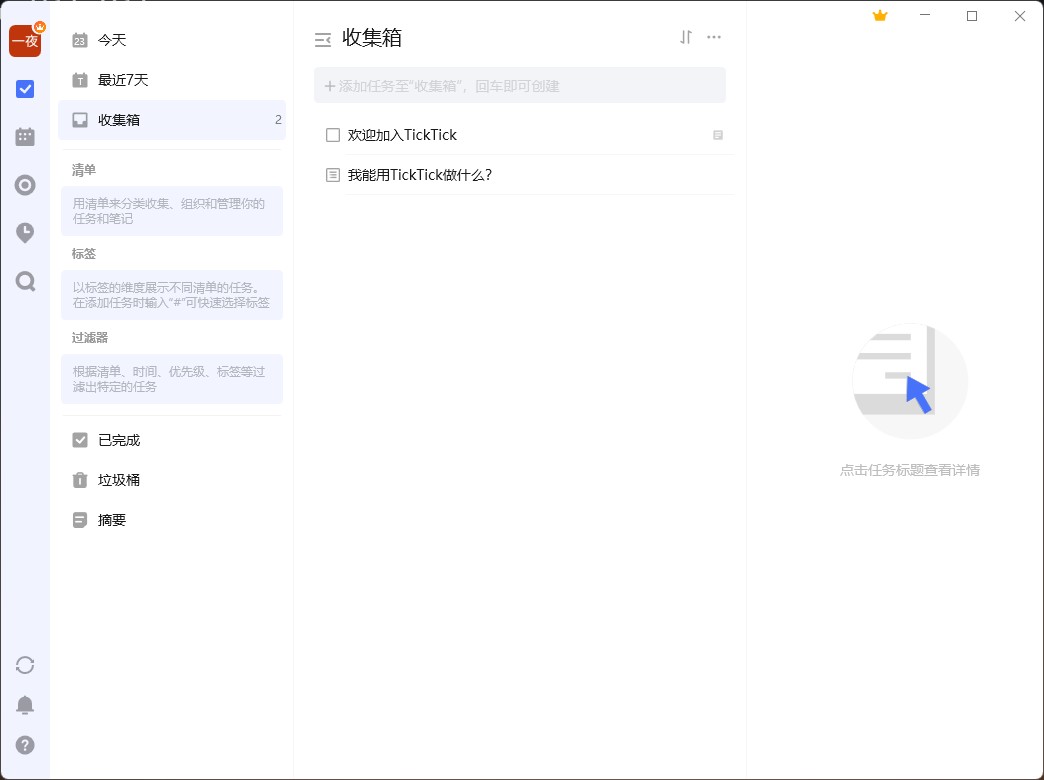The width and height of the screenshot is (1044, 780).
Task: Open note titled 我能用TickTick做什么?
Action: 420,175
